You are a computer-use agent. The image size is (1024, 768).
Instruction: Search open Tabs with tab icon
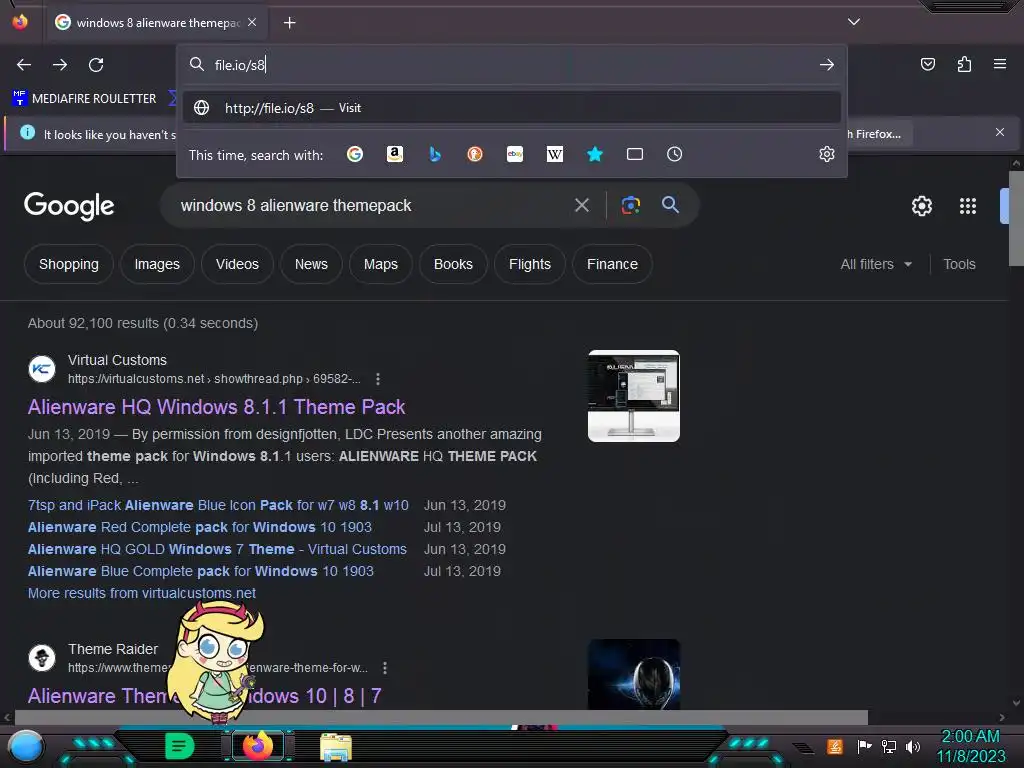(x=635, y=154)
